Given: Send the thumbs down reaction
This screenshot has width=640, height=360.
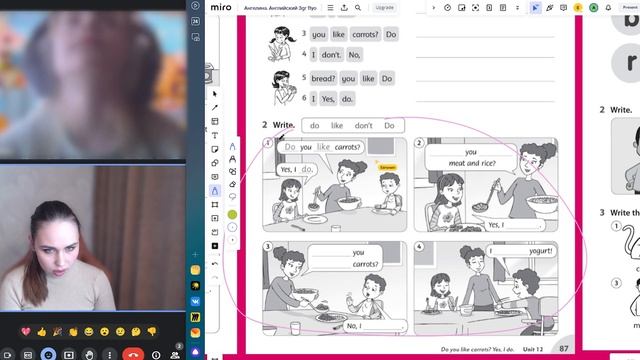Looking at the screenshot, I should (152, 331).
